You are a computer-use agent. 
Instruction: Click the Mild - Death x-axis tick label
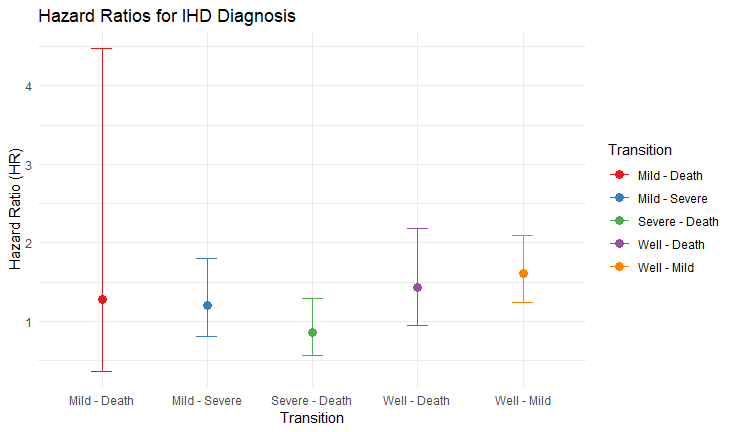(102, 401)
